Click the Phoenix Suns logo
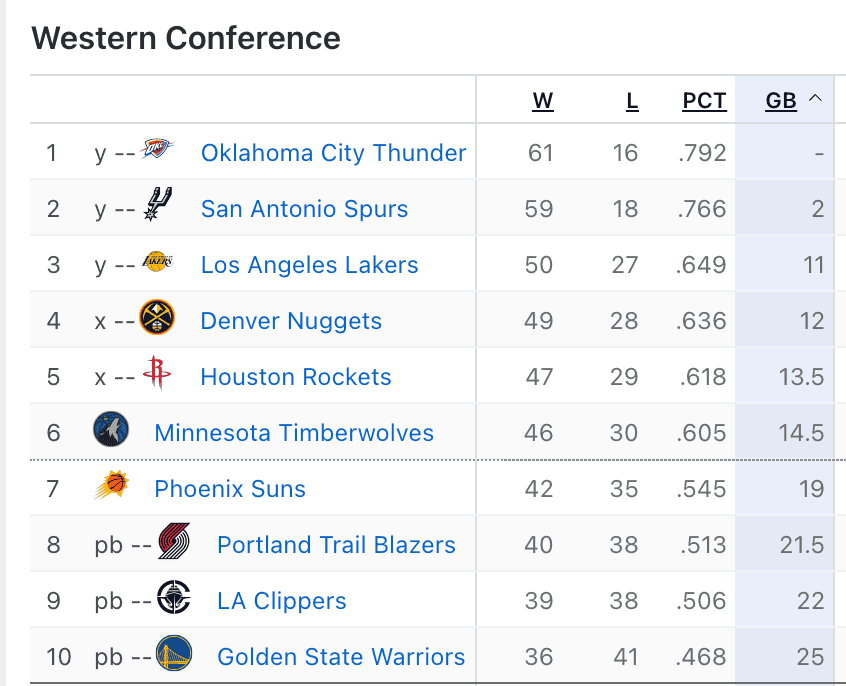This screenshot has width=846, height=686. (x=111, y=487)
